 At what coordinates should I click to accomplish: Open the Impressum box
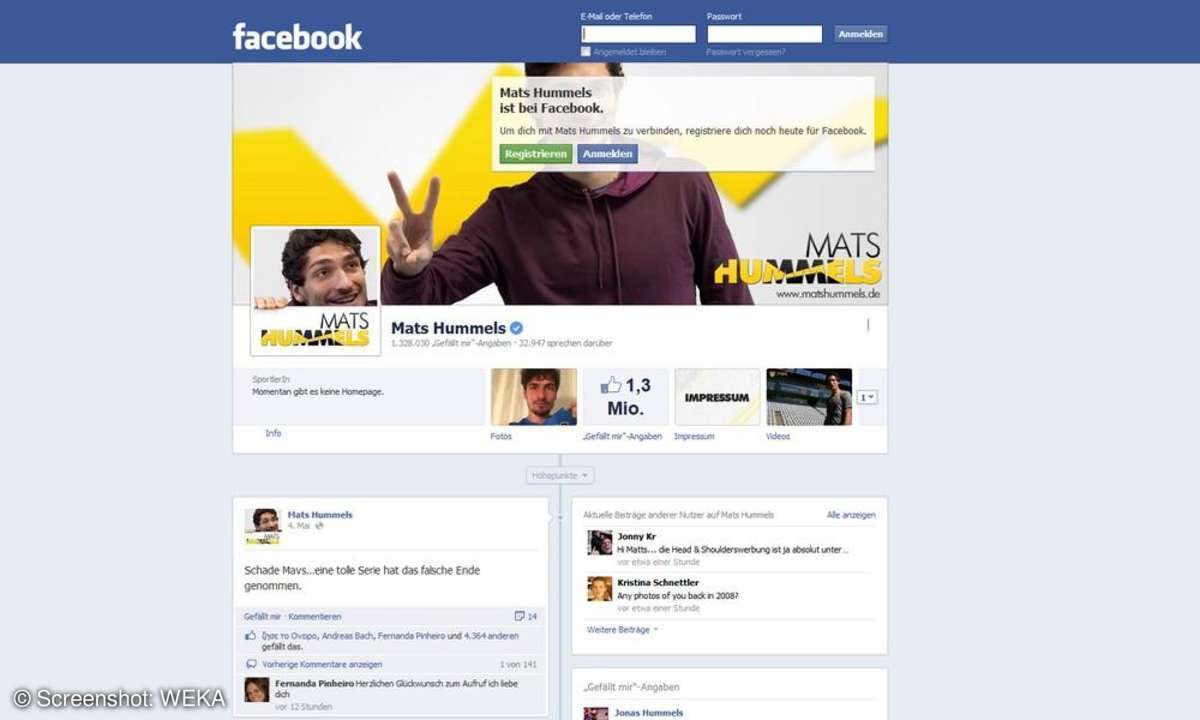coord(717,396)
